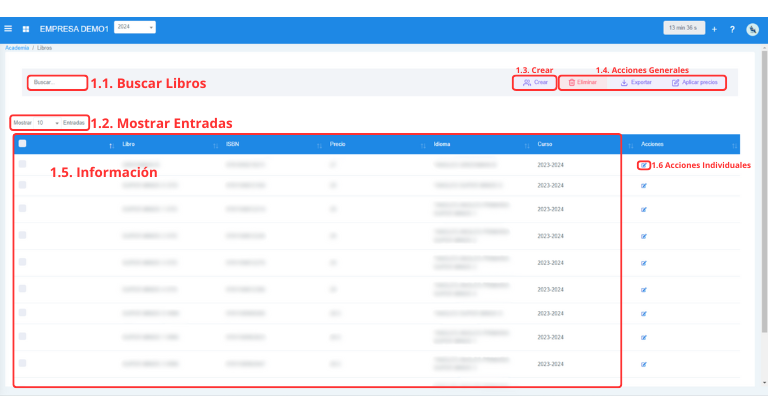
Task: Open the help question mark icon
Action: pyautogui.click(x=732, y=28)
